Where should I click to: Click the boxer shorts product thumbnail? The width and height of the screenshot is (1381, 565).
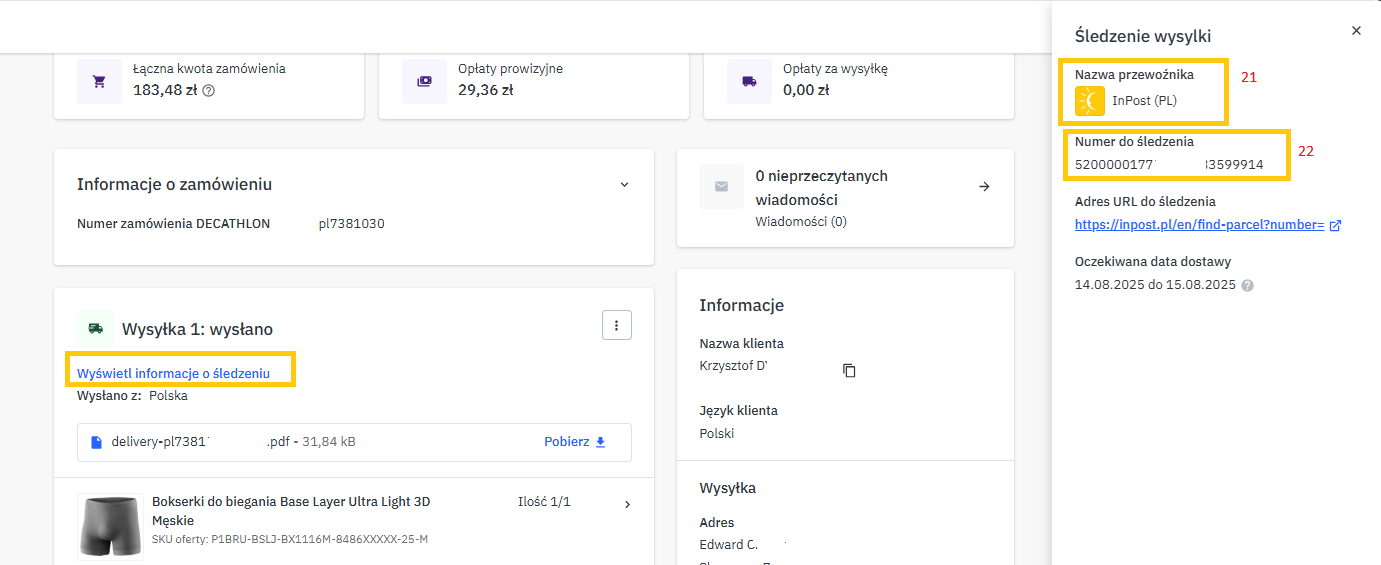(111, 524)
